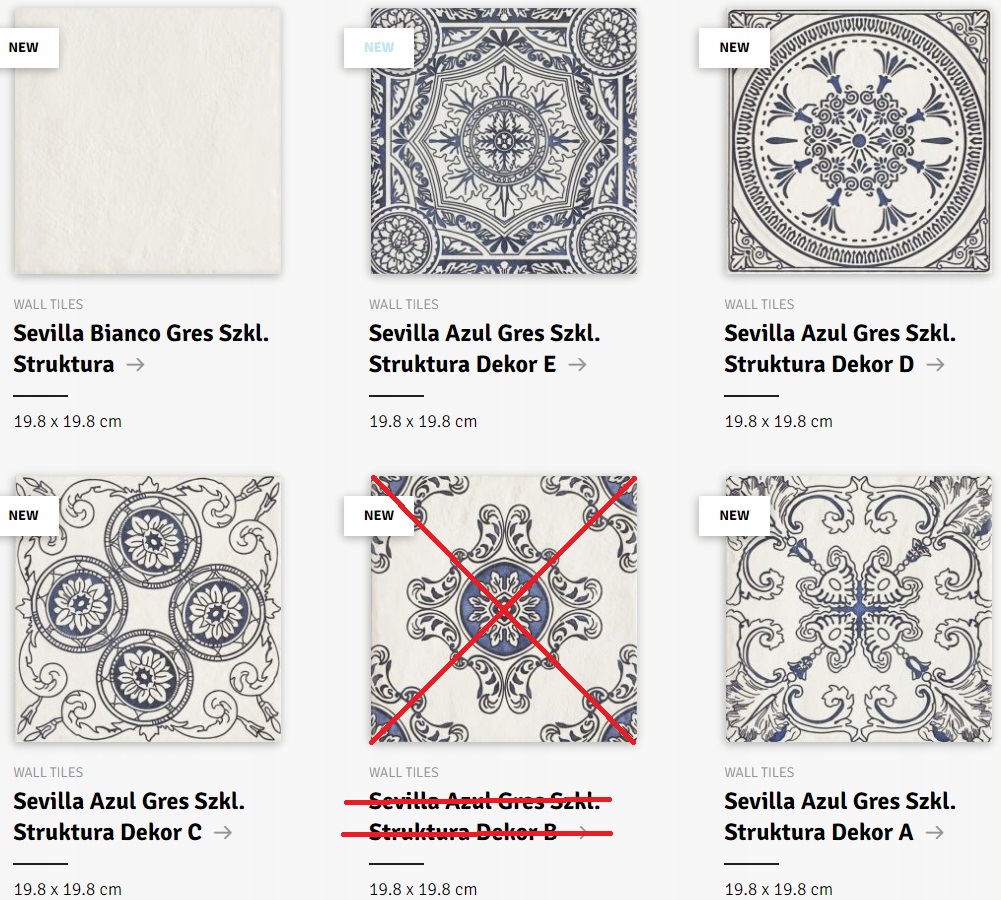Click NEW badge on Dekor D tile
Image resolution: width=1001 pixels, height=900 pixels.
(x=734, y=47)
